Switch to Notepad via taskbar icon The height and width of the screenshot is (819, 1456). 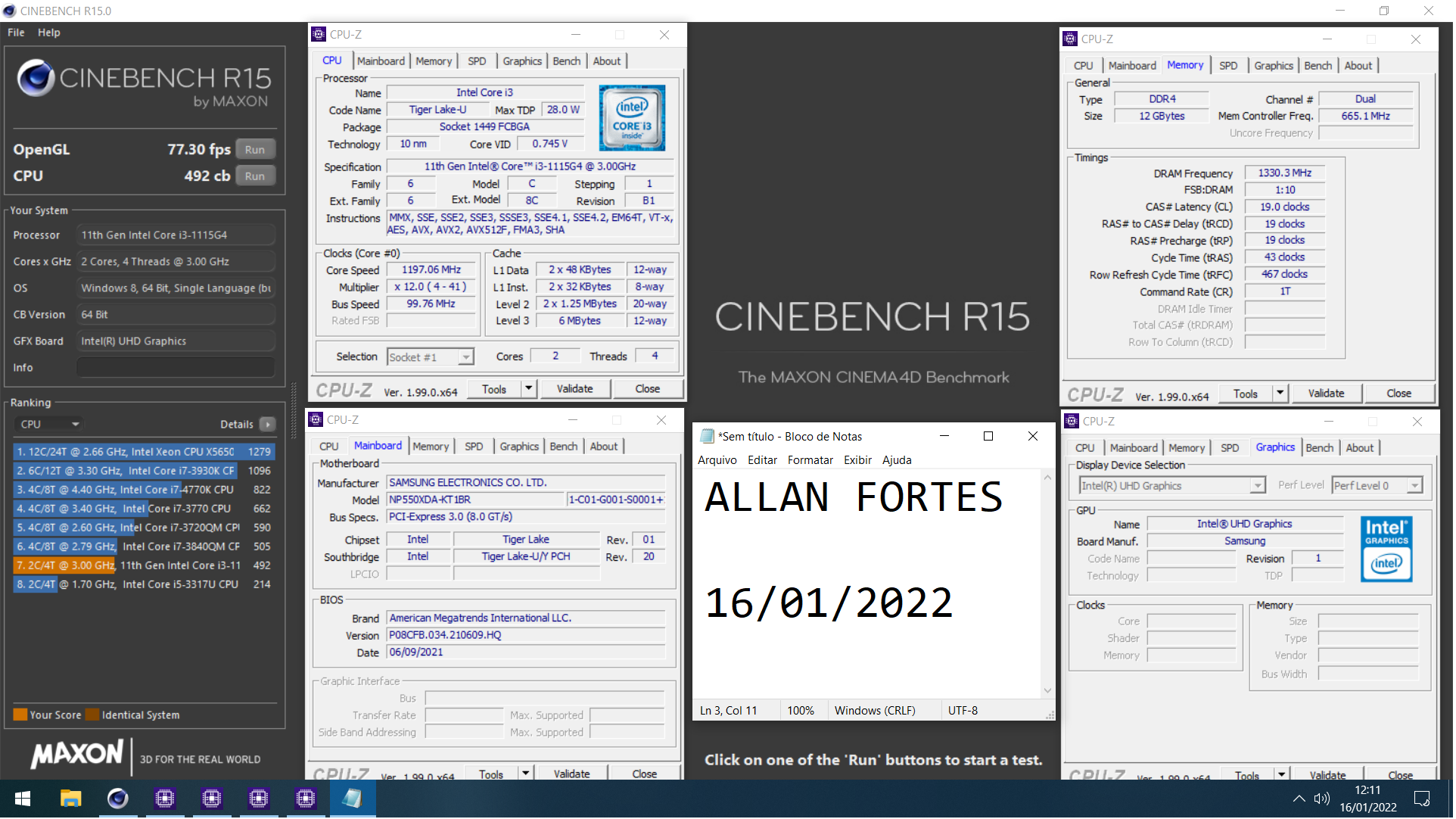[352, 799]
